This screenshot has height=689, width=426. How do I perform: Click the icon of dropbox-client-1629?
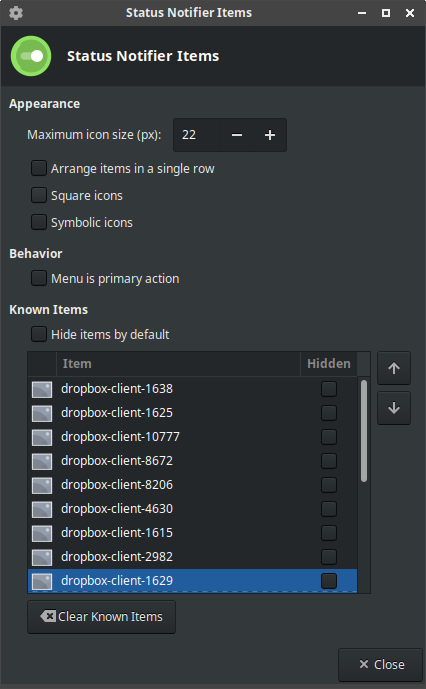point(42,581)
